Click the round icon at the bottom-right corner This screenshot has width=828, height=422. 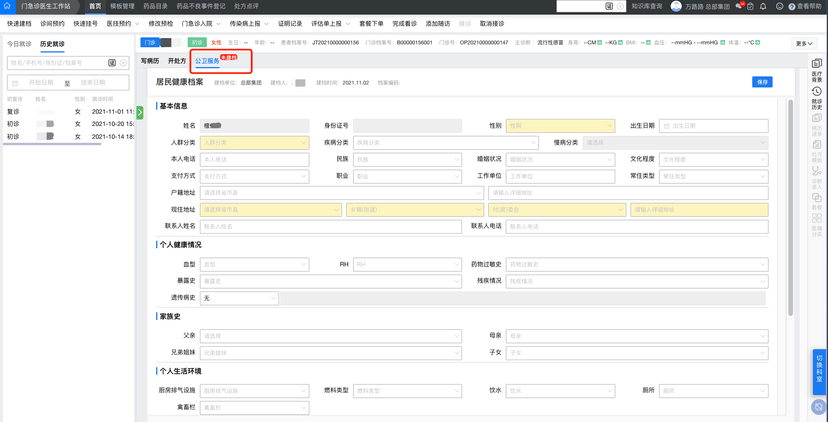(818, 407)
